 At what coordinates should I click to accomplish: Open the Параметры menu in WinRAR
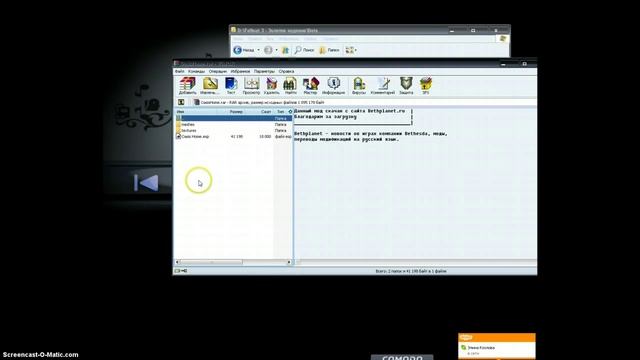(264, 71)
